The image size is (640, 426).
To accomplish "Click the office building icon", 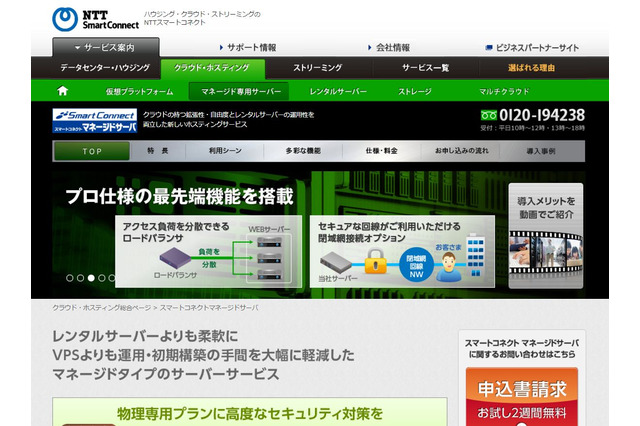I will point(476,255).
